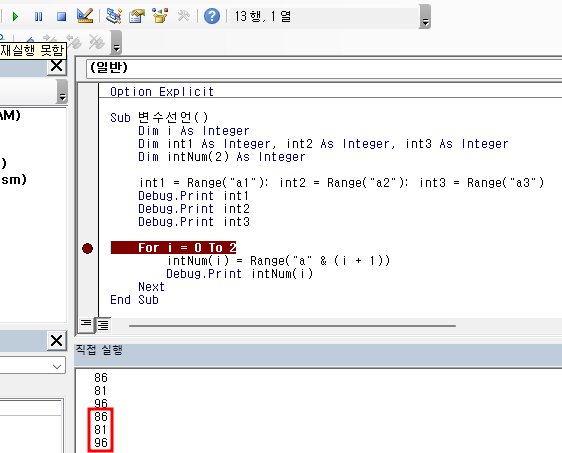Click the Clear All Bookmarks flag icon
Viewport: 562px width, 453px height.
(96, 42)
